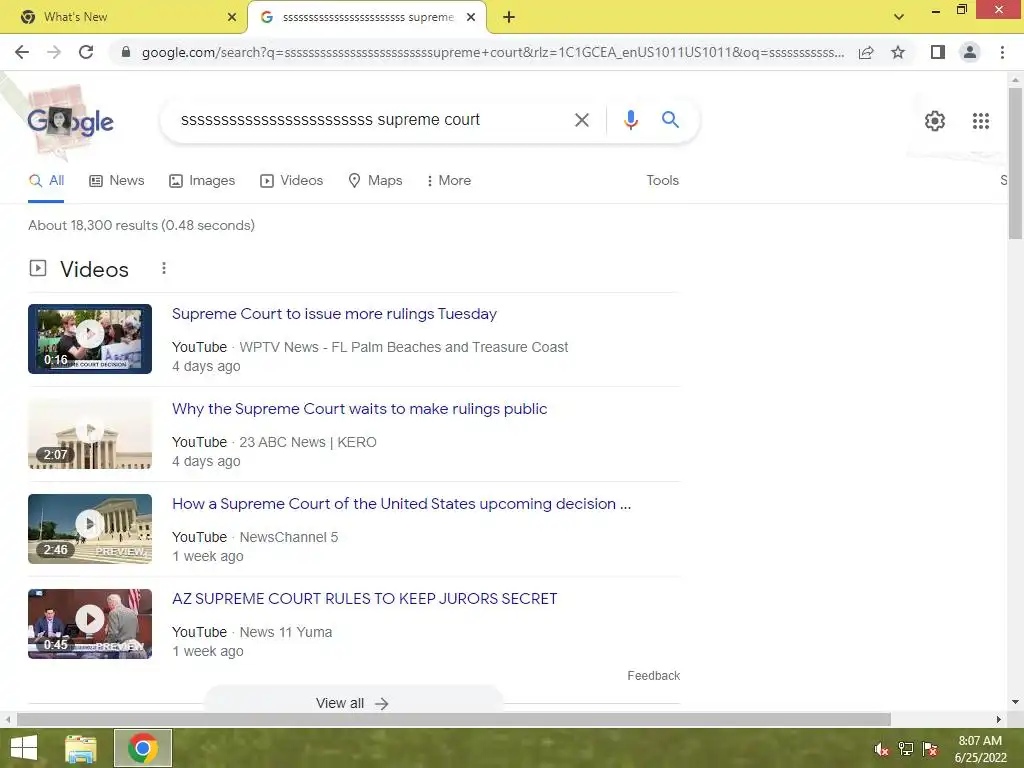Viewport: 1024px width, 768px height.
Task: Click the horizontal scrollbar thumb
Action: pyautogui.click(x=454, y=719)
